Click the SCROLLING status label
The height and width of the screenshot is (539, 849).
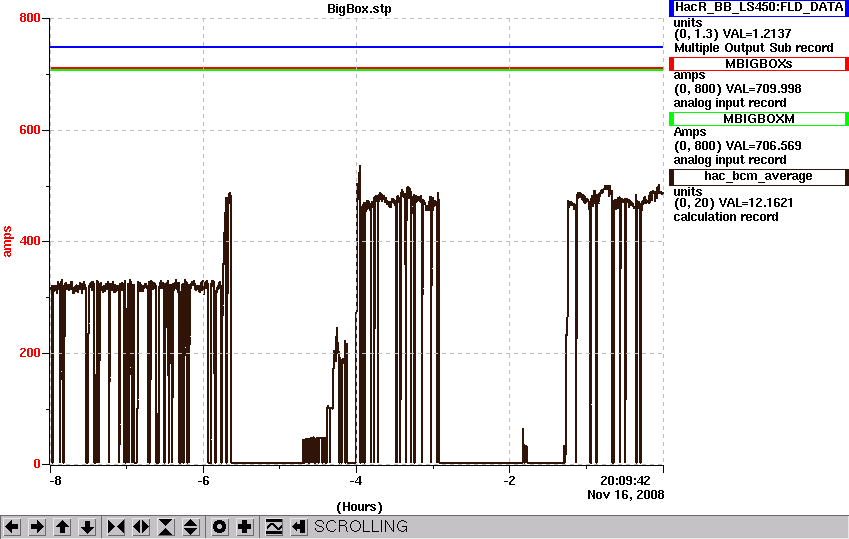pyautogui.click(x=361, y=527)
